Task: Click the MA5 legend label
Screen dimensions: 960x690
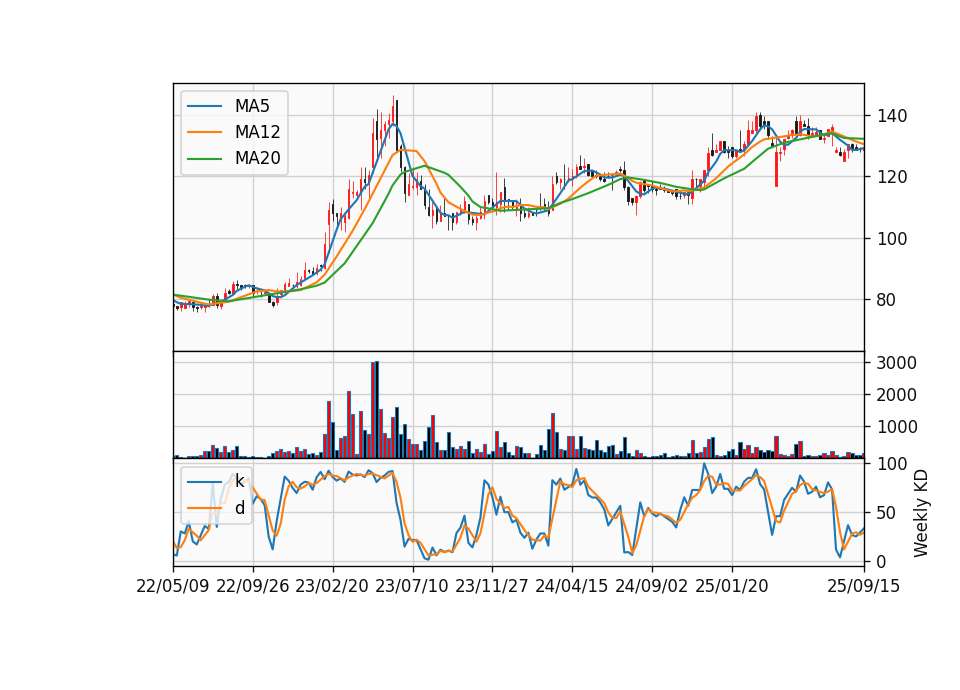Action: click(252, 106)
